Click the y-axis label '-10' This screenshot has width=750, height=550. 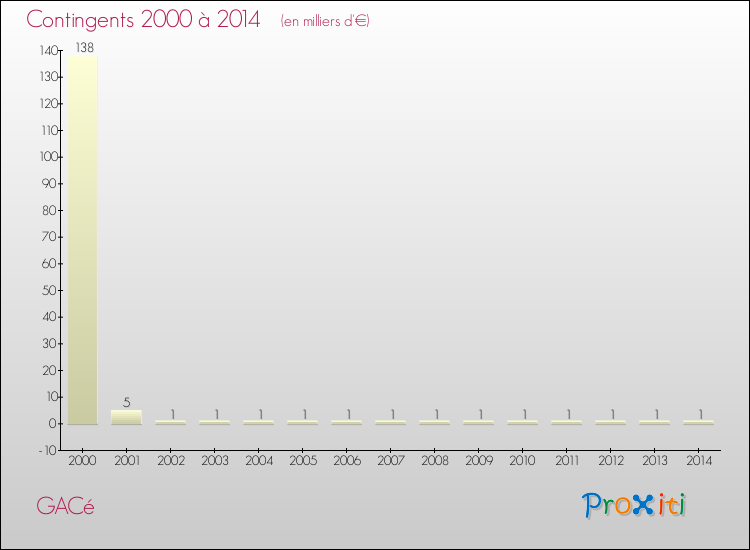coord(48,451)
